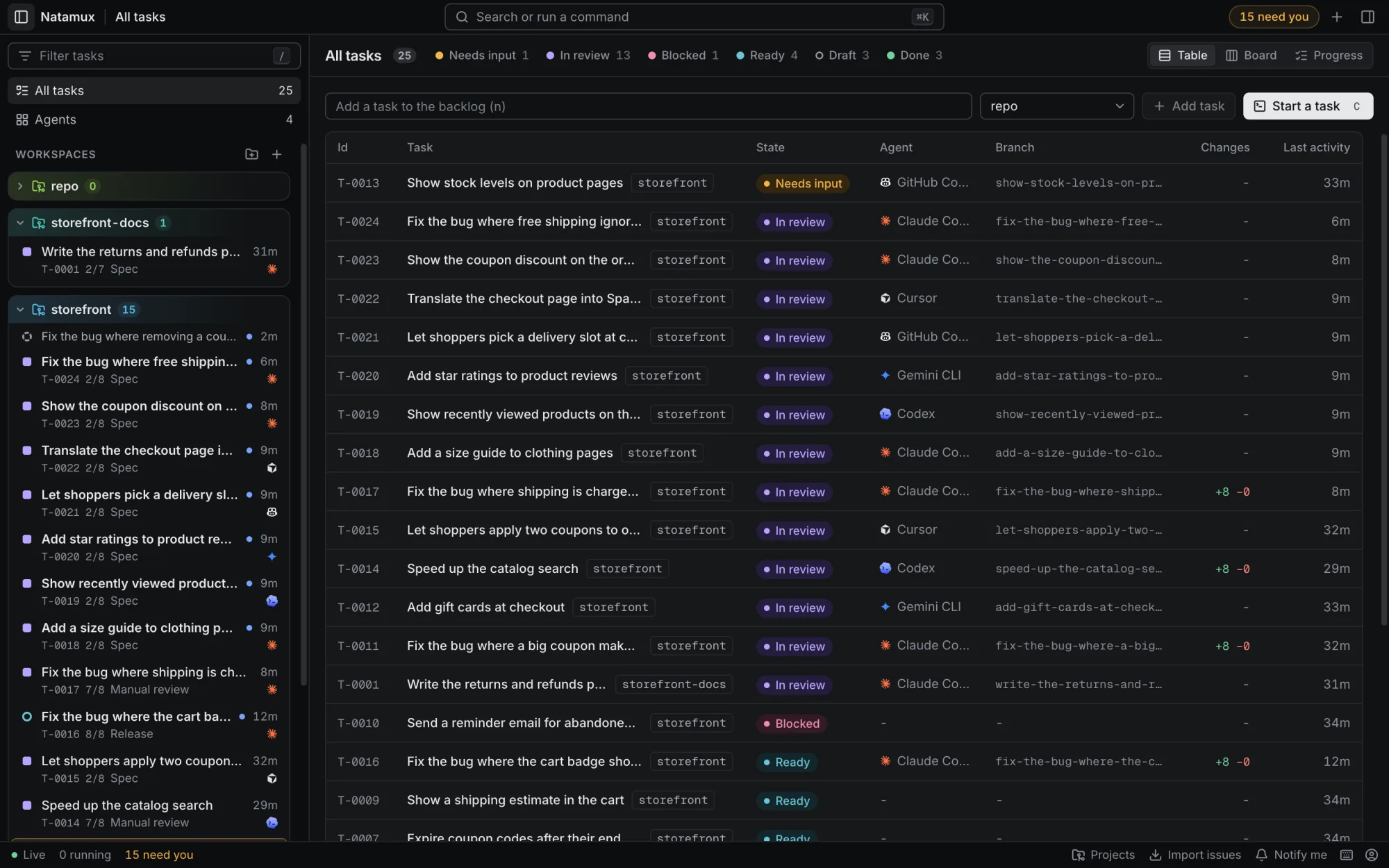Click the main table scrollbar

pos(1383,379)
